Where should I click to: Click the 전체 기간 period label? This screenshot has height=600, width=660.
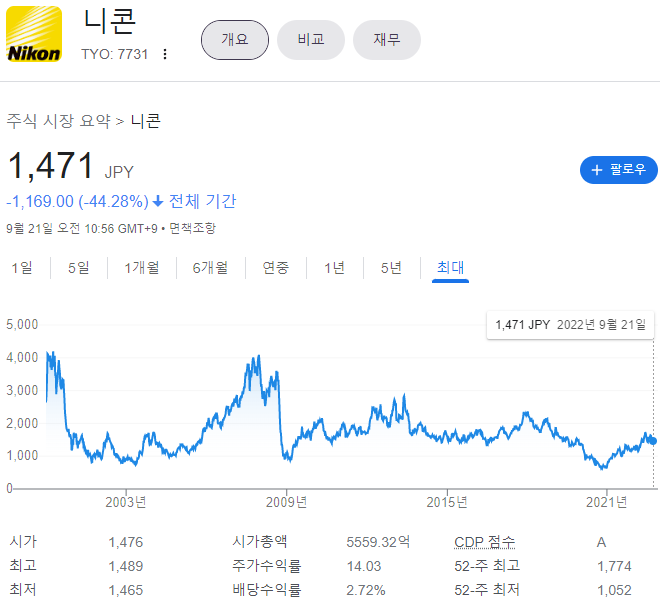pos(202,202)
